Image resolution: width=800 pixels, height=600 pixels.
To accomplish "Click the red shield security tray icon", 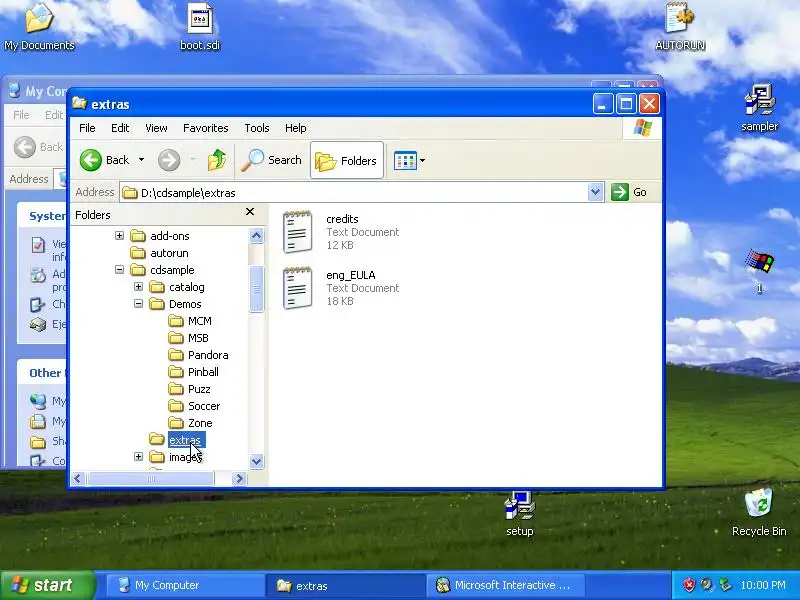I will pos(689,585).
